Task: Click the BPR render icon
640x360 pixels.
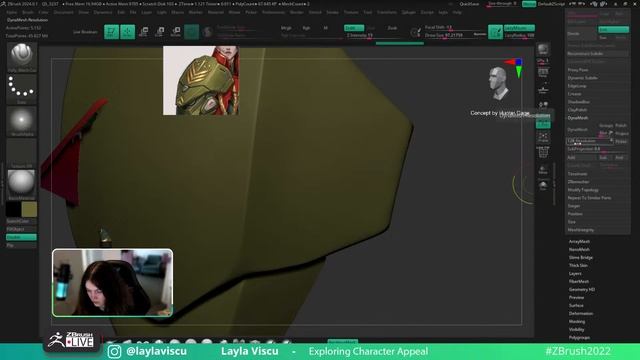Action: (x=543, y=50)
